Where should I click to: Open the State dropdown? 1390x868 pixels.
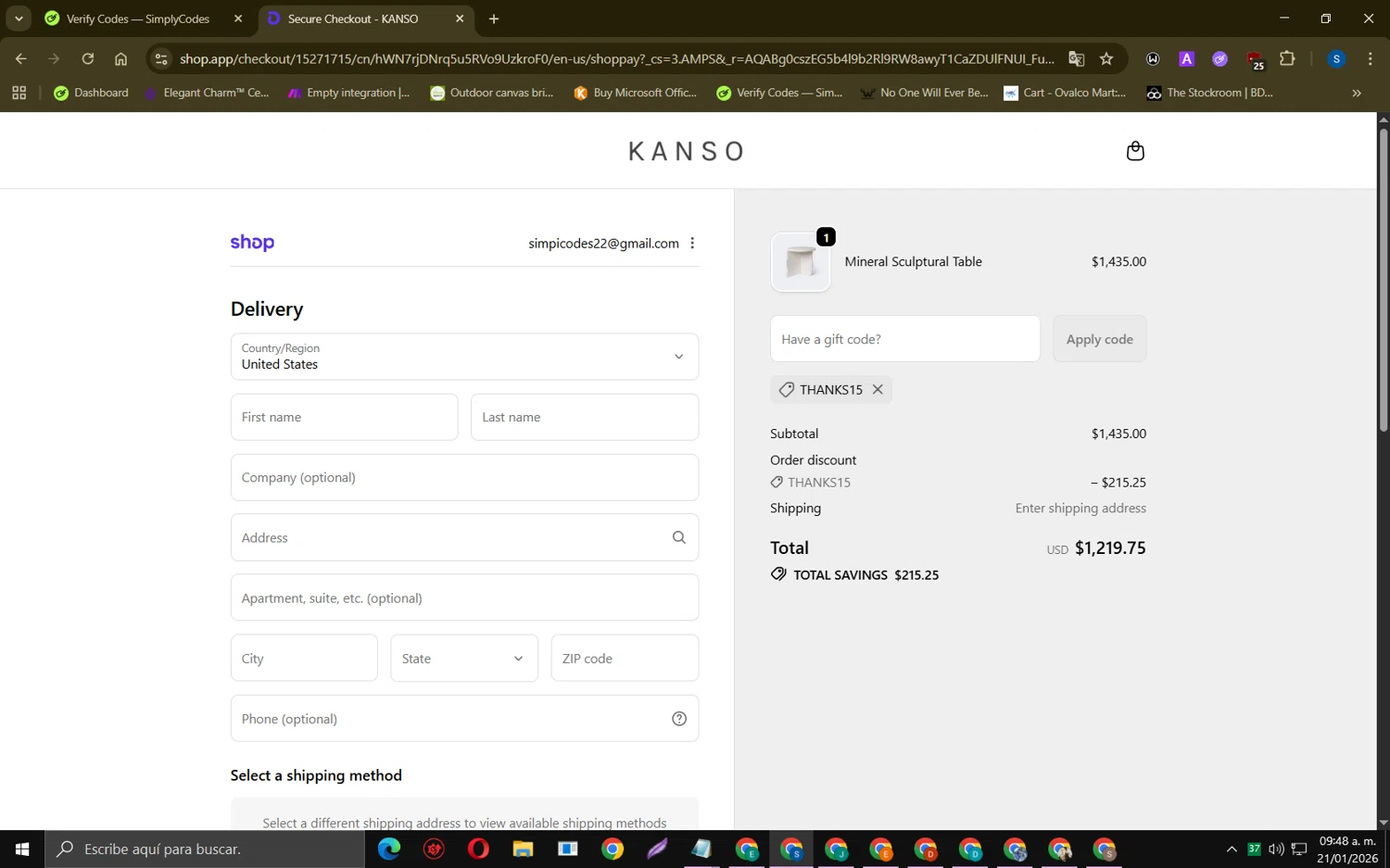pyautogui.click(x=464, y=658)
